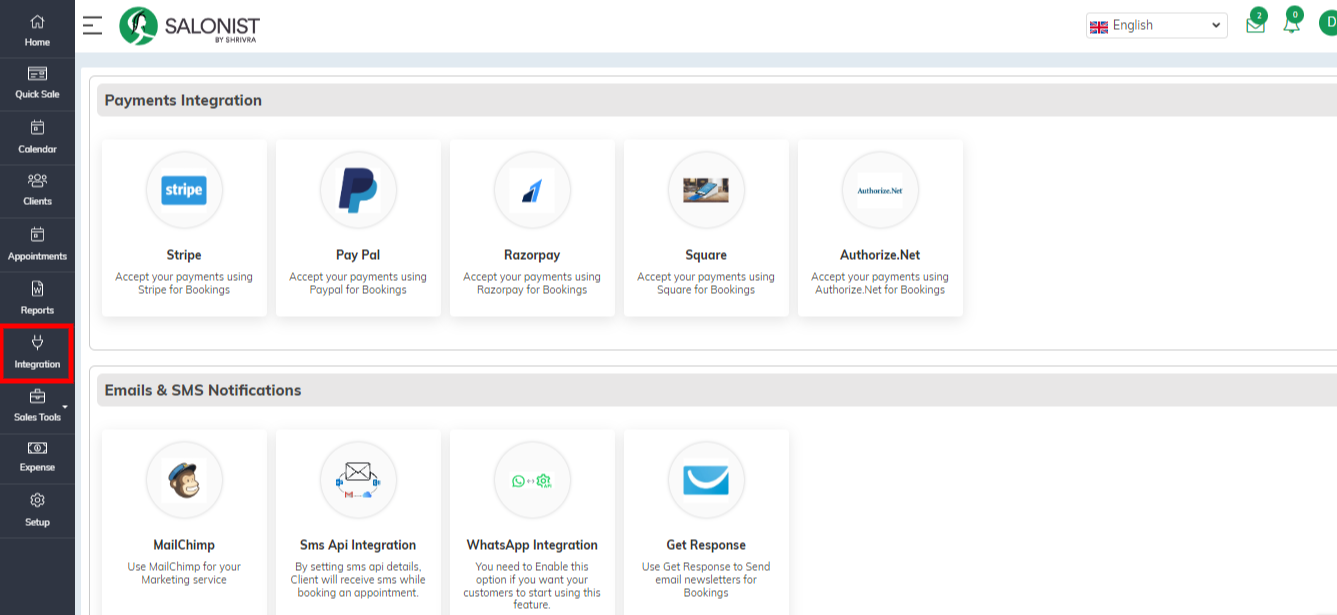Open the Razorpay card title

point(532,255)
